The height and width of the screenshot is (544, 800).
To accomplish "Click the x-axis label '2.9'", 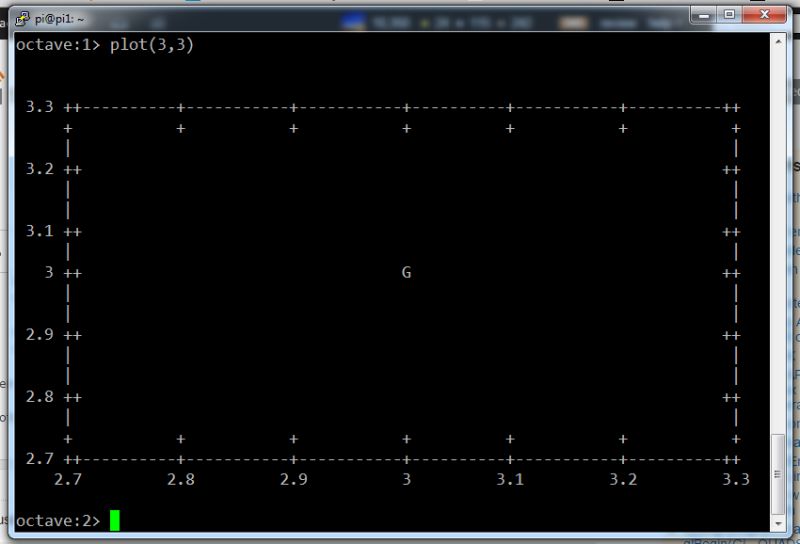I will 294,480.
